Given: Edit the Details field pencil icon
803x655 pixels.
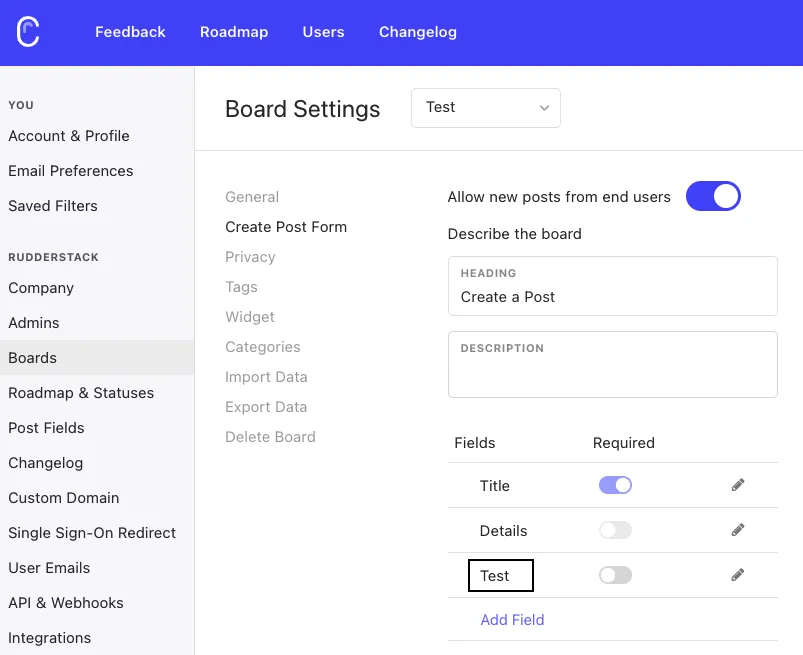Looking at the screenshot, I should tap(737, 530).
